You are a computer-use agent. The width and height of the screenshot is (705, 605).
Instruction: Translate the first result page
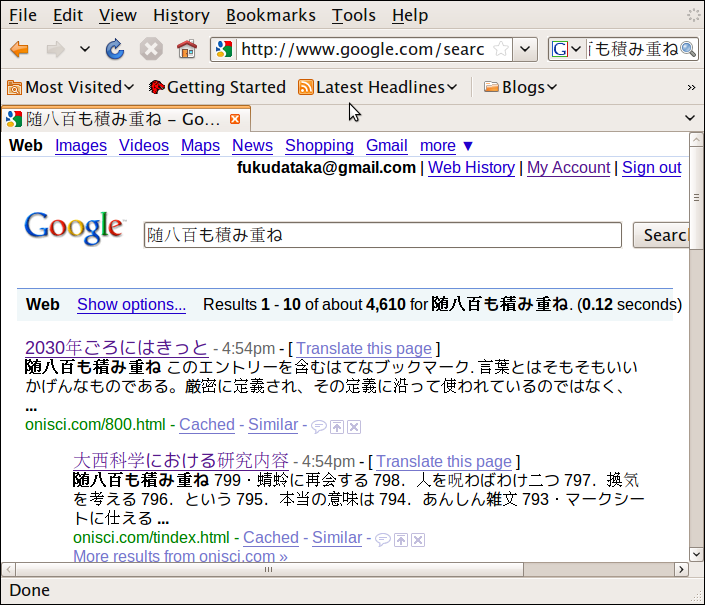click(x=364, y=348)
